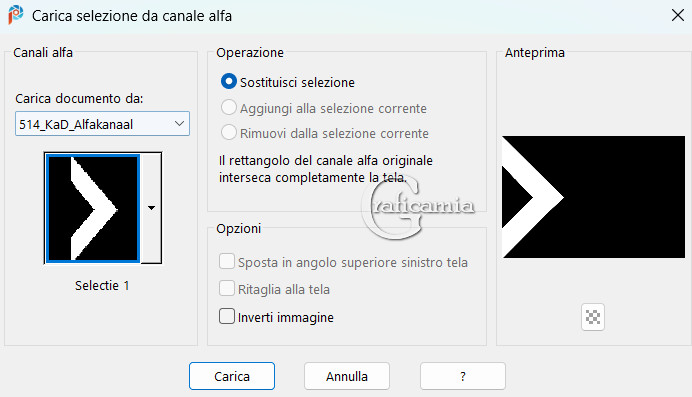
Task: Cancel with the Annulla button
Action: click(347, 376)
